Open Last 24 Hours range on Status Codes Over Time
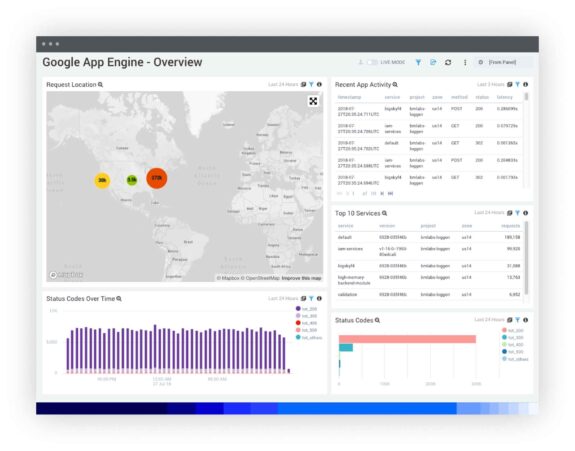The image size is (575, 451). (x=283, y=298)
